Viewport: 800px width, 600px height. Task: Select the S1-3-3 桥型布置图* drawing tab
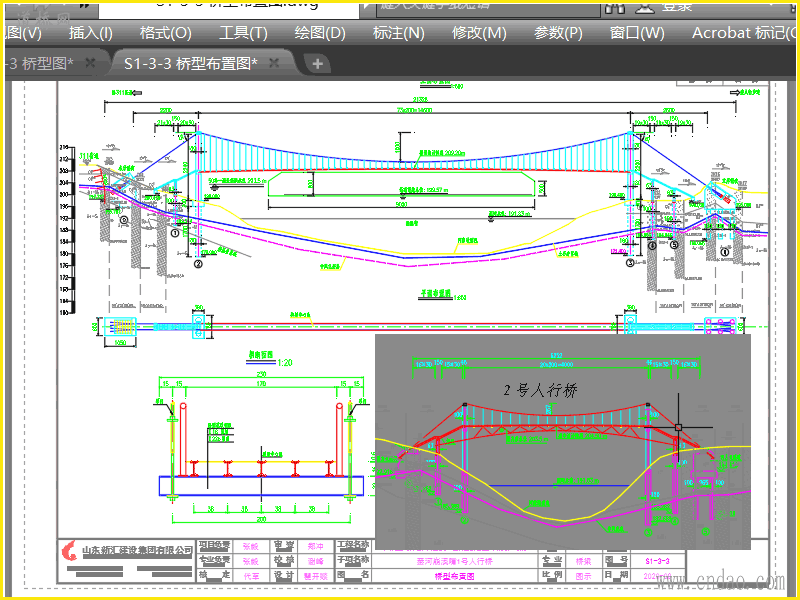point(191,63)
